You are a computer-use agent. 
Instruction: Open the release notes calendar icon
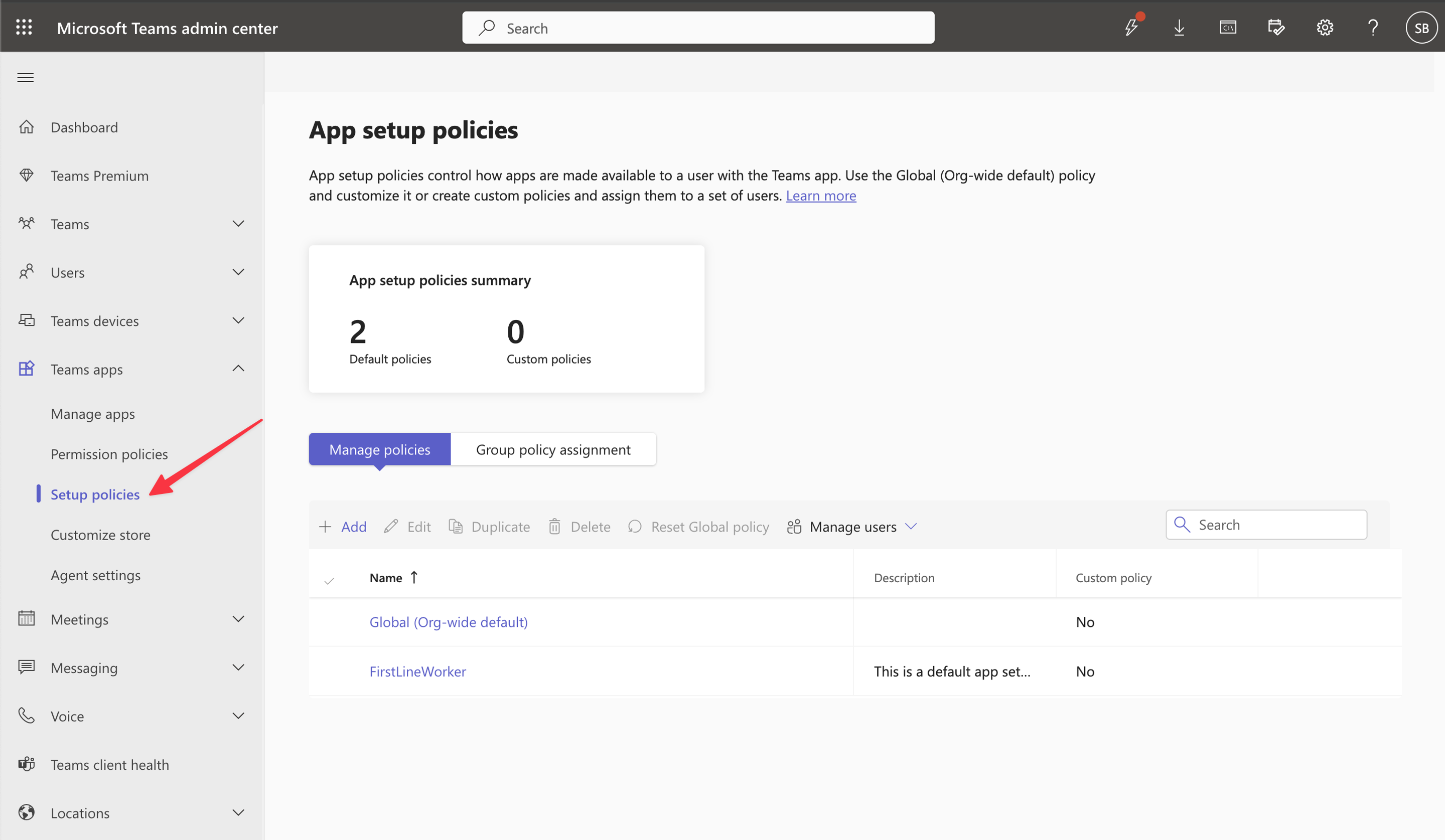coord(1276,27)
